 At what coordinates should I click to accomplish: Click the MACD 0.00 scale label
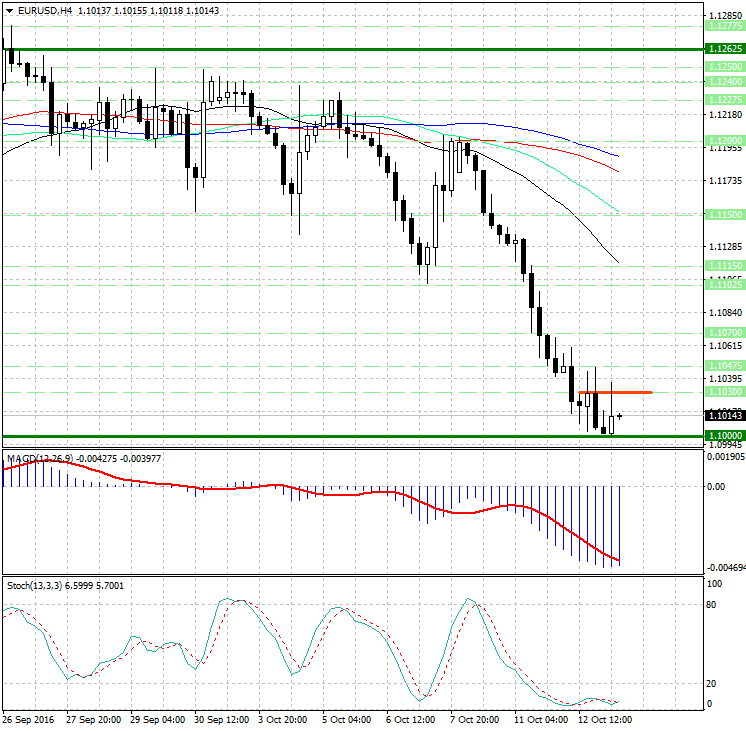716,487
